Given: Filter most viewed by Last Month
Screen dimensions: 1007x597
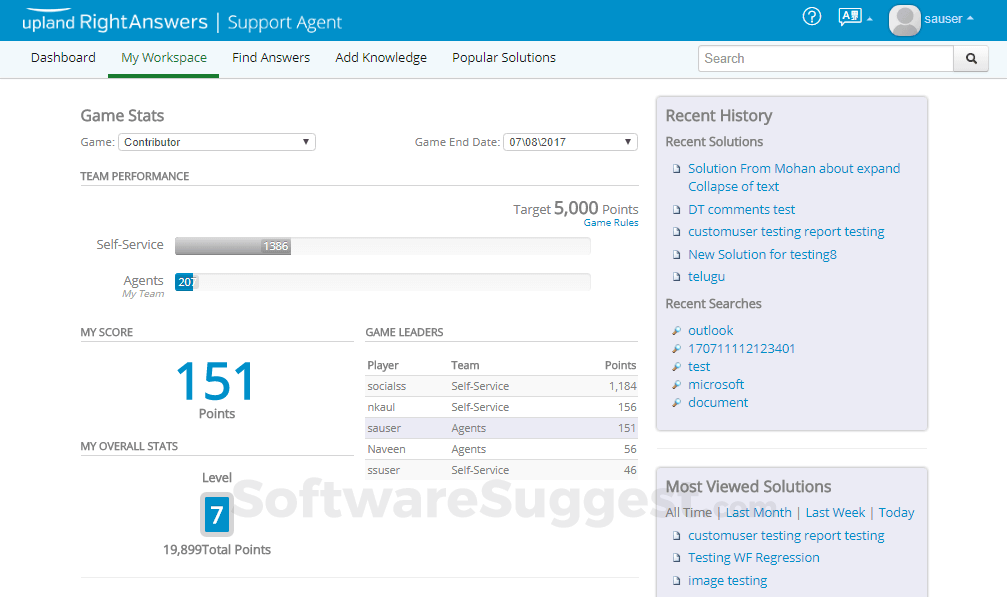Looking at the screenshot, I should pyautogui.click(x=758, y=513).
